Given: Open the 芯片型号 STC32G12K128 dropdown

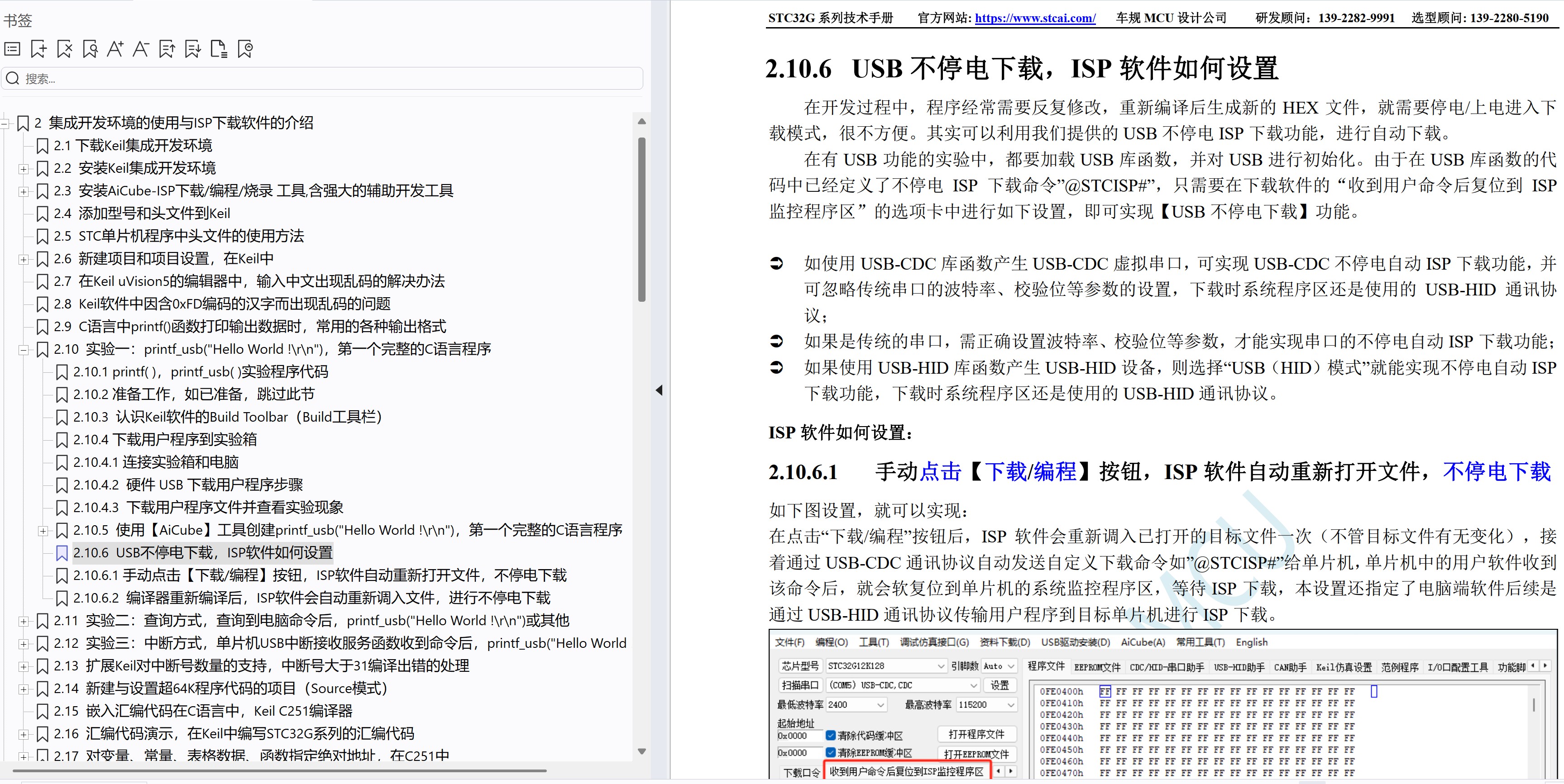Looking at the screenshot, I should (941, 665).
